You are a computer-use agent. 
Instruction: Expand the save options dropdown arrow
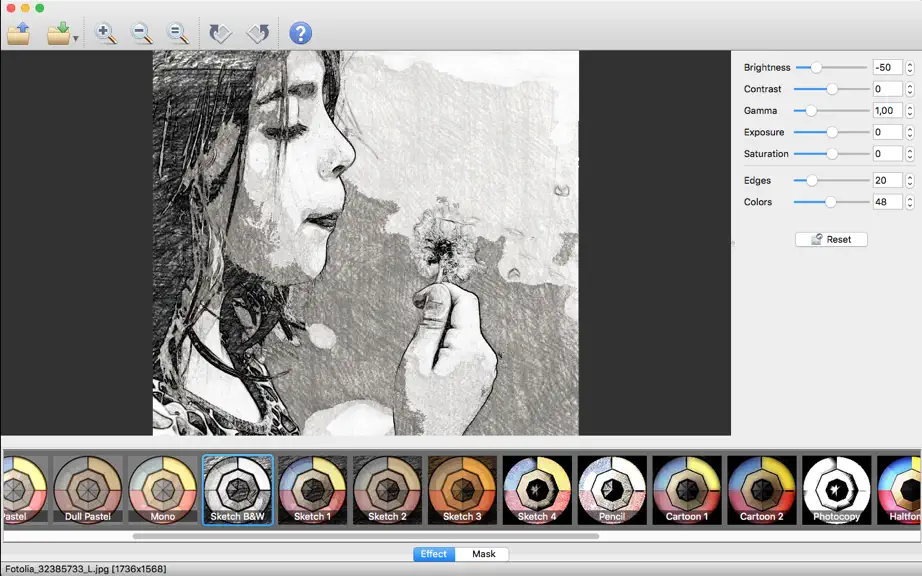click(x=76, y=39)
